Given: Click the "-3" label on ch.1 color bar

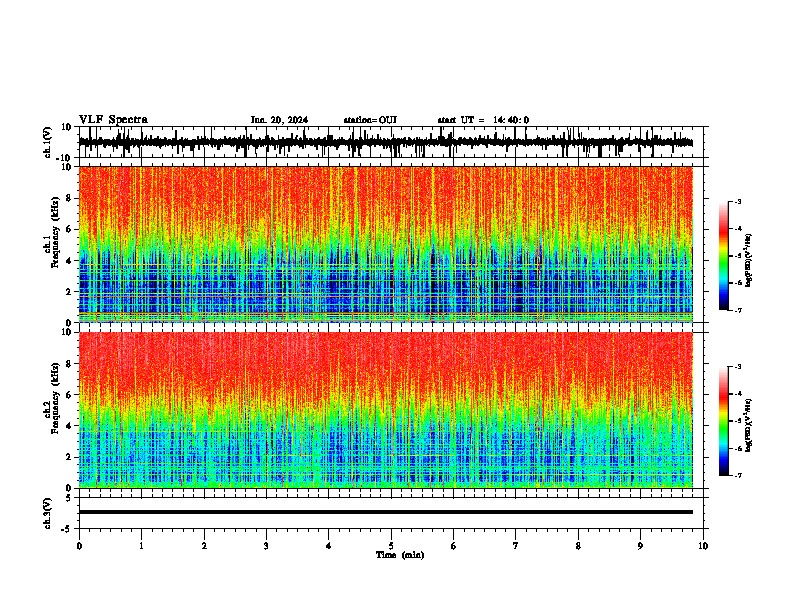Looking at the screenshot, I should (738, 201).
